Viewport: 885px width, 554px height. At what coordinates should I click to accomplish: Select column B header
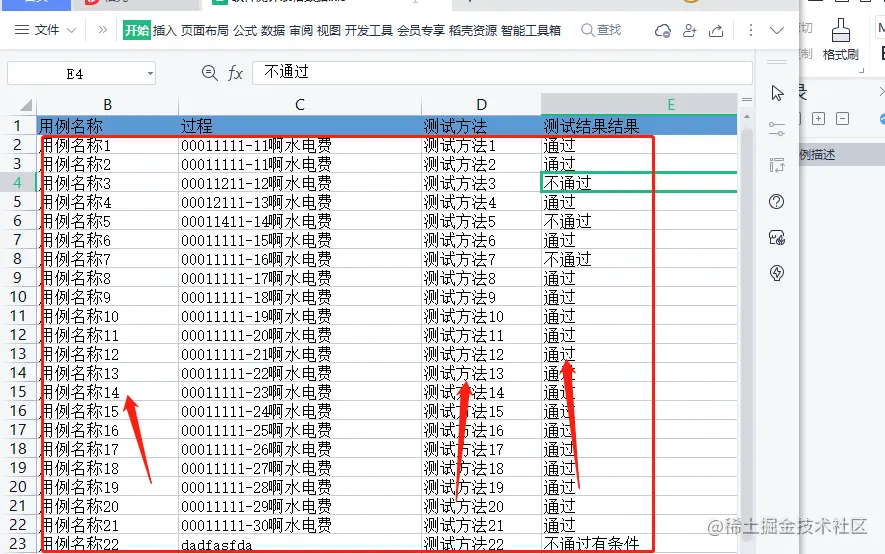point(108,105)
